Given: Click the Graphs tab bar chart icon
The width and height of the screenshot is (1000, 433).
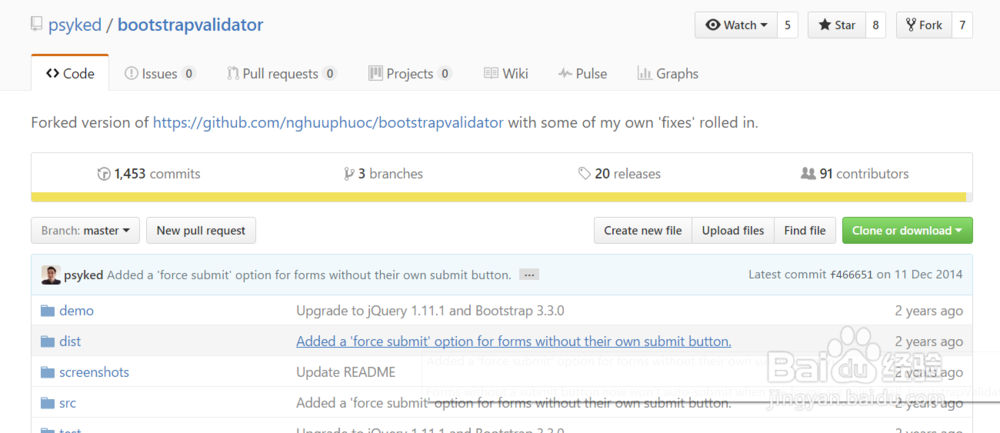Looking at the screenshot, I should pos(644,73).
